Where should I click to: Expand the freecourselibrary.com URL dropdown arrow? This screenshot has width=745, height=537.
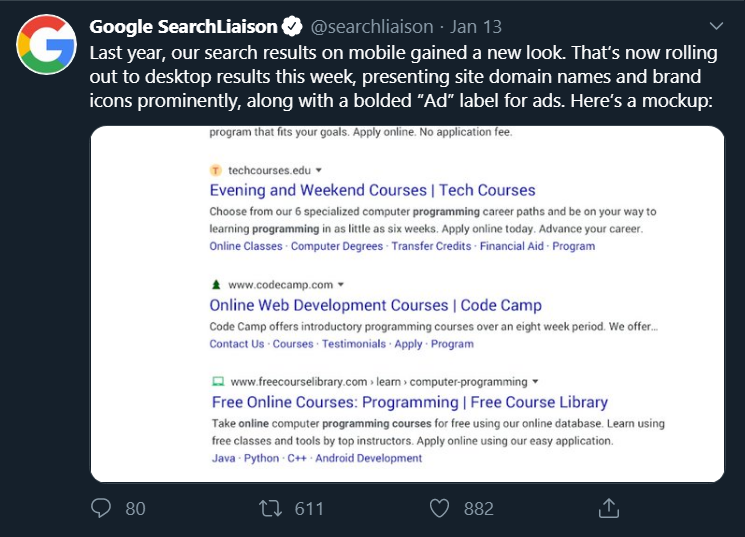click(536, 381)
